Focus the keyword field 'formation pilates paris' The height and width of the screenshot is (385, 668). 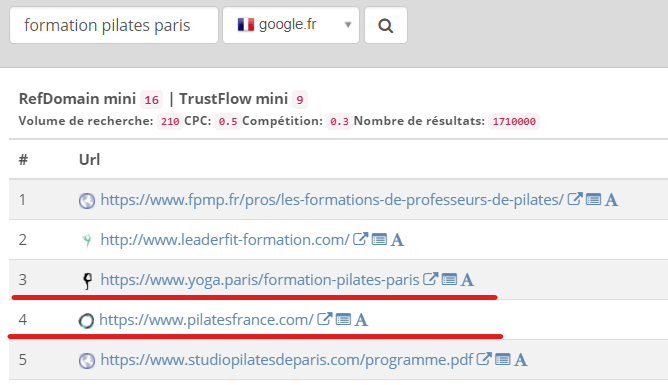pyautogui.click(x=114, y=25)
